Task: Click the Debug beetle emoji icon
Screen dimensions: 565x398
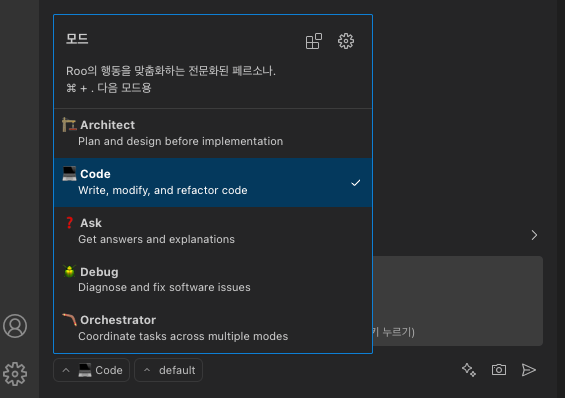Action: (69, 272)
